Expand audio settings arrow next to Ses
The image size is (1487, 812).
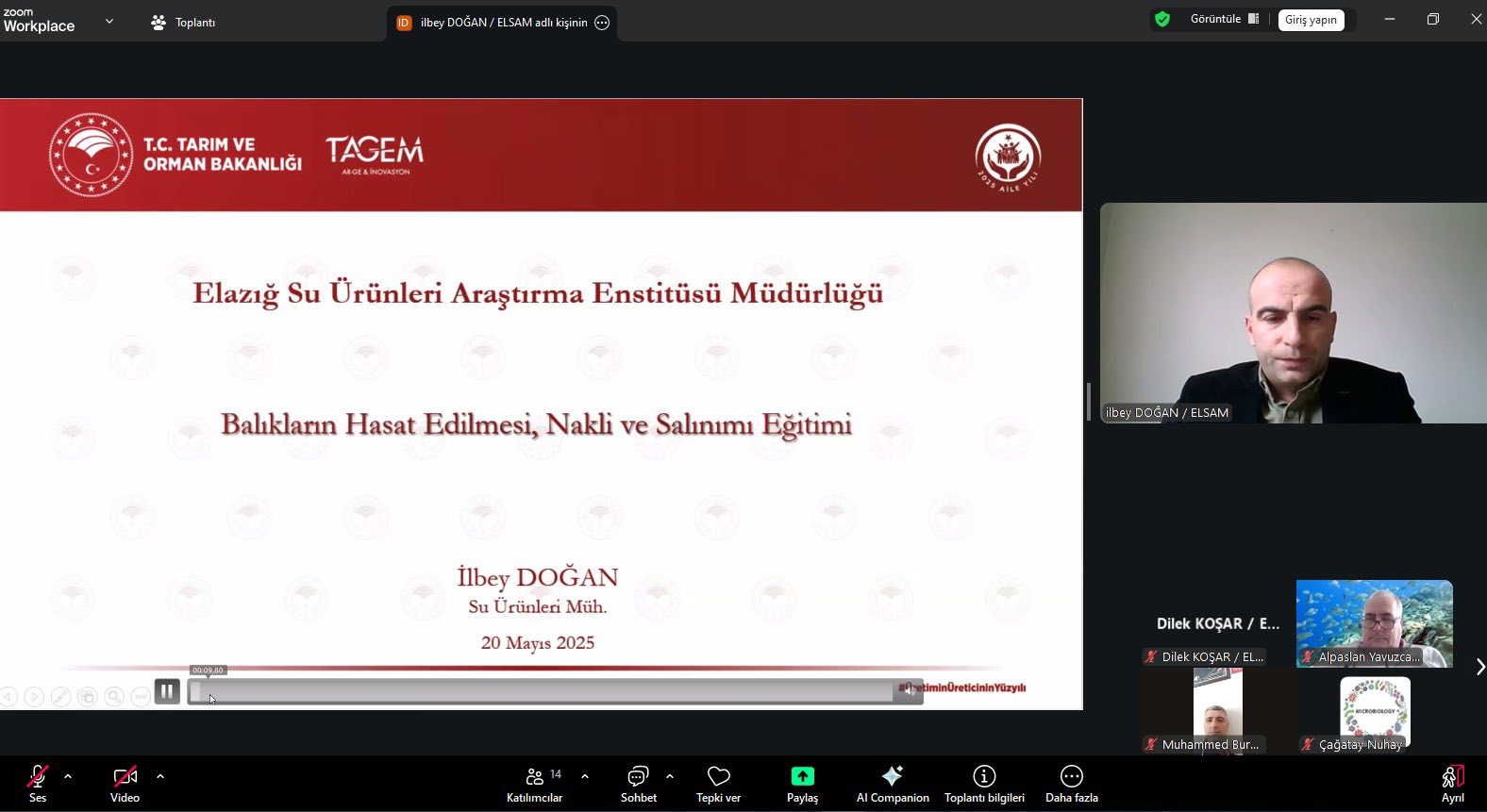click(x=68, y=776)
